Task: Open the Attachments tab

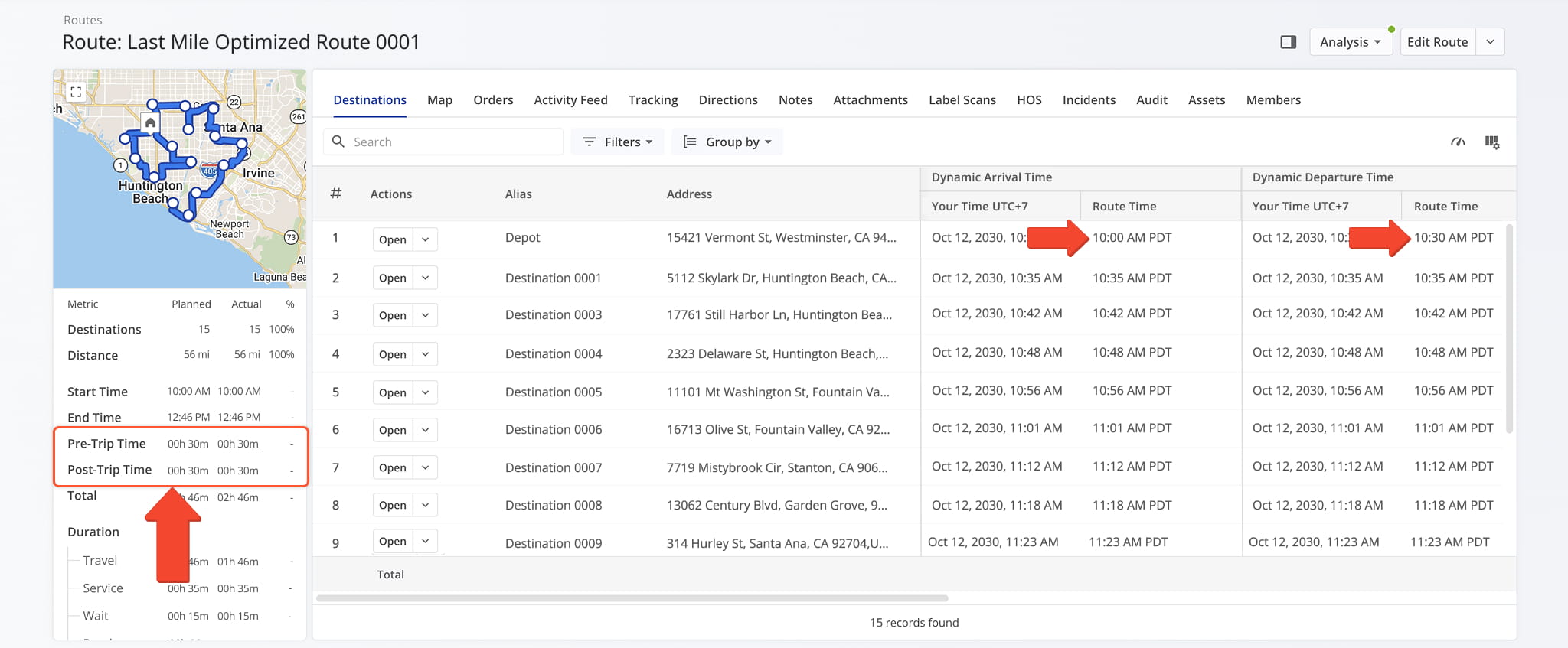Action: [x=871, y=100]
